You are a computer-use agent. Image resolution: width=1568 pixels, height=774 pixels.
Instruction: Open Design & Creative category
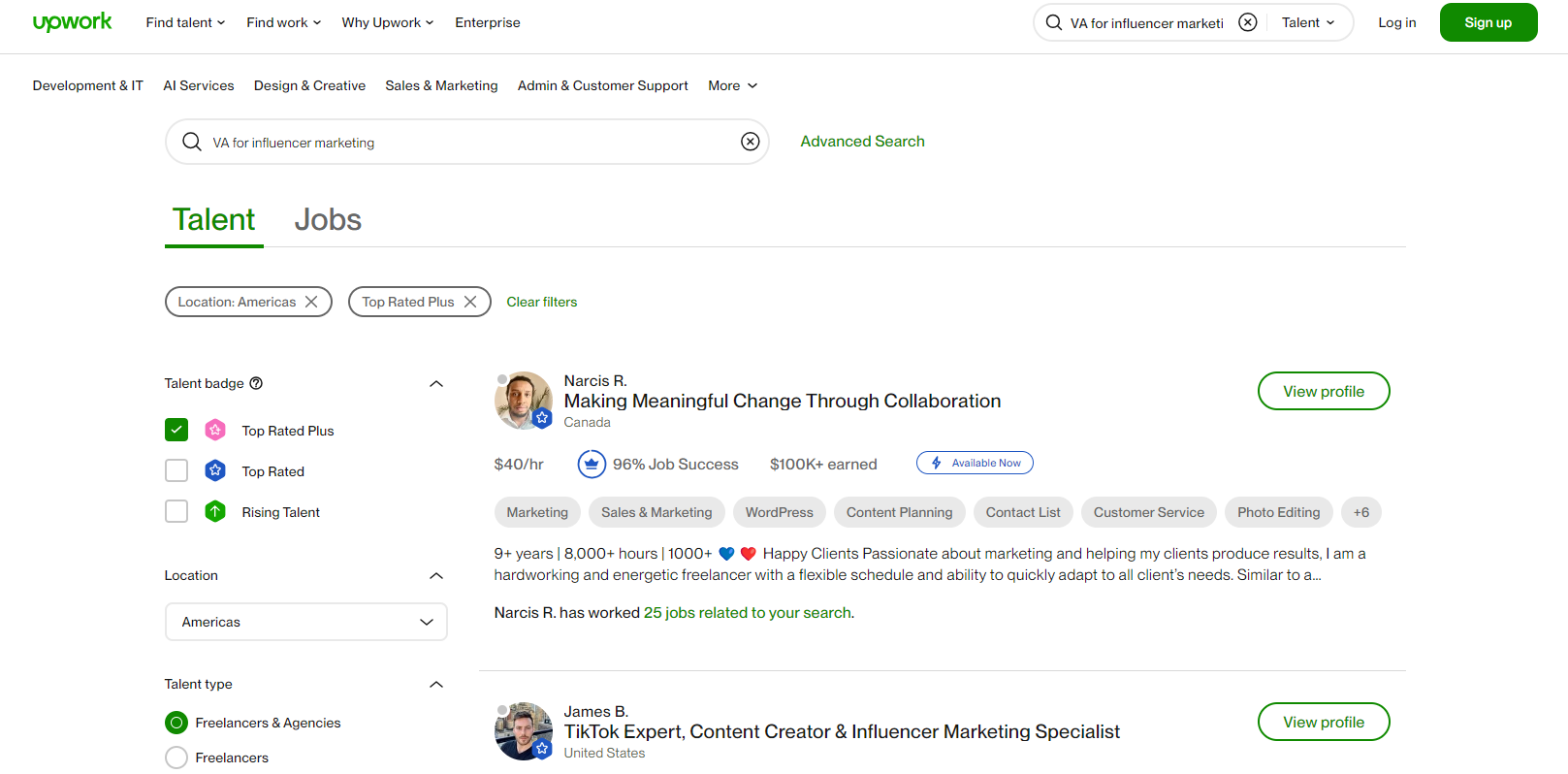pyautogui.click(x=310, y=85)
